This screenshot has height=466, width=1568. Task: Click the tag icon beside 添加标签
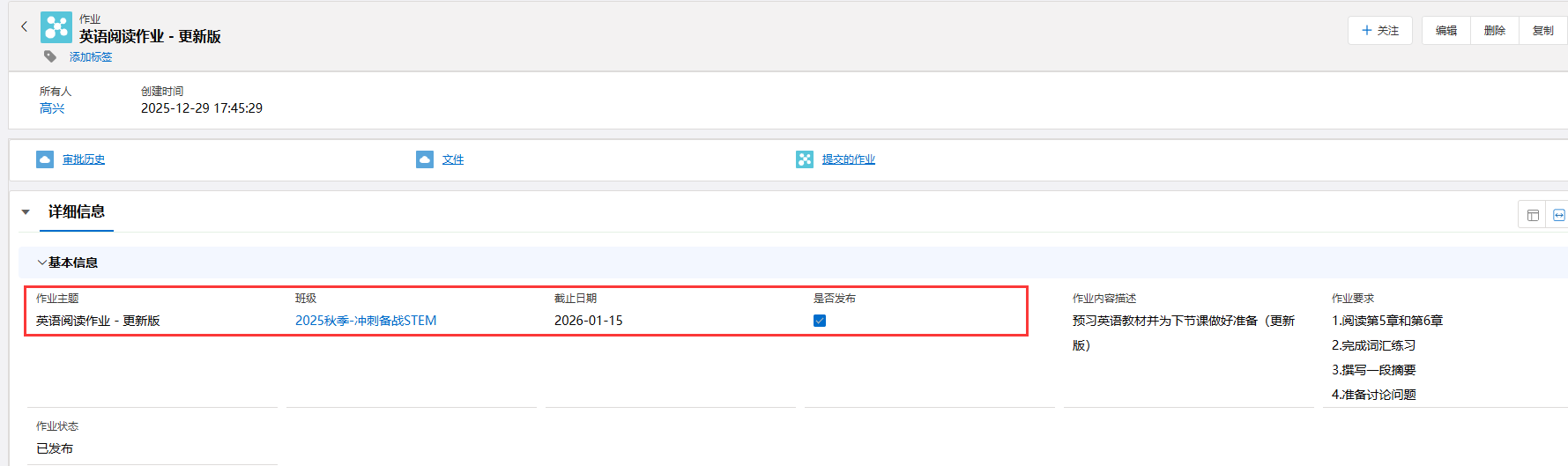pyautogui.click(x=50, y=56)
